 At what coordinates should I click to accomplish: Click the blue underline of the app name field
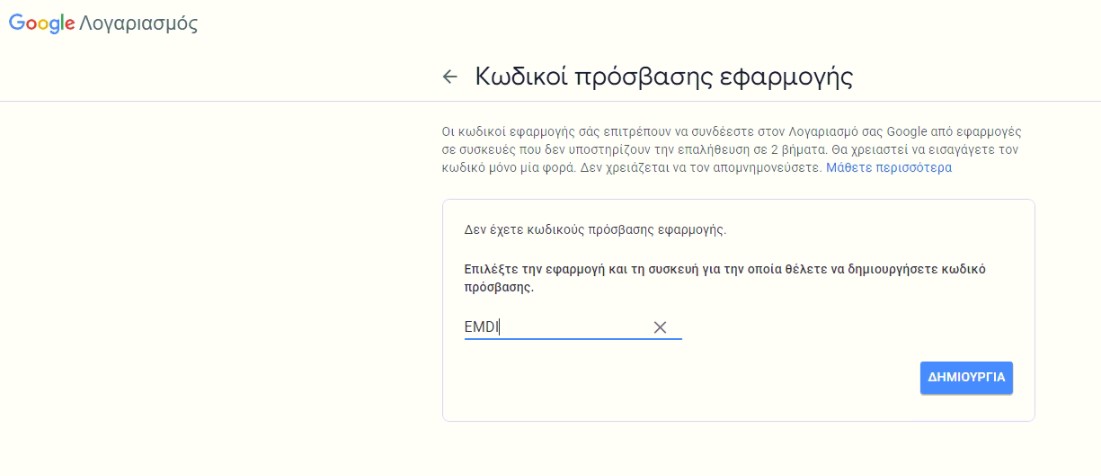click(573, 338)
